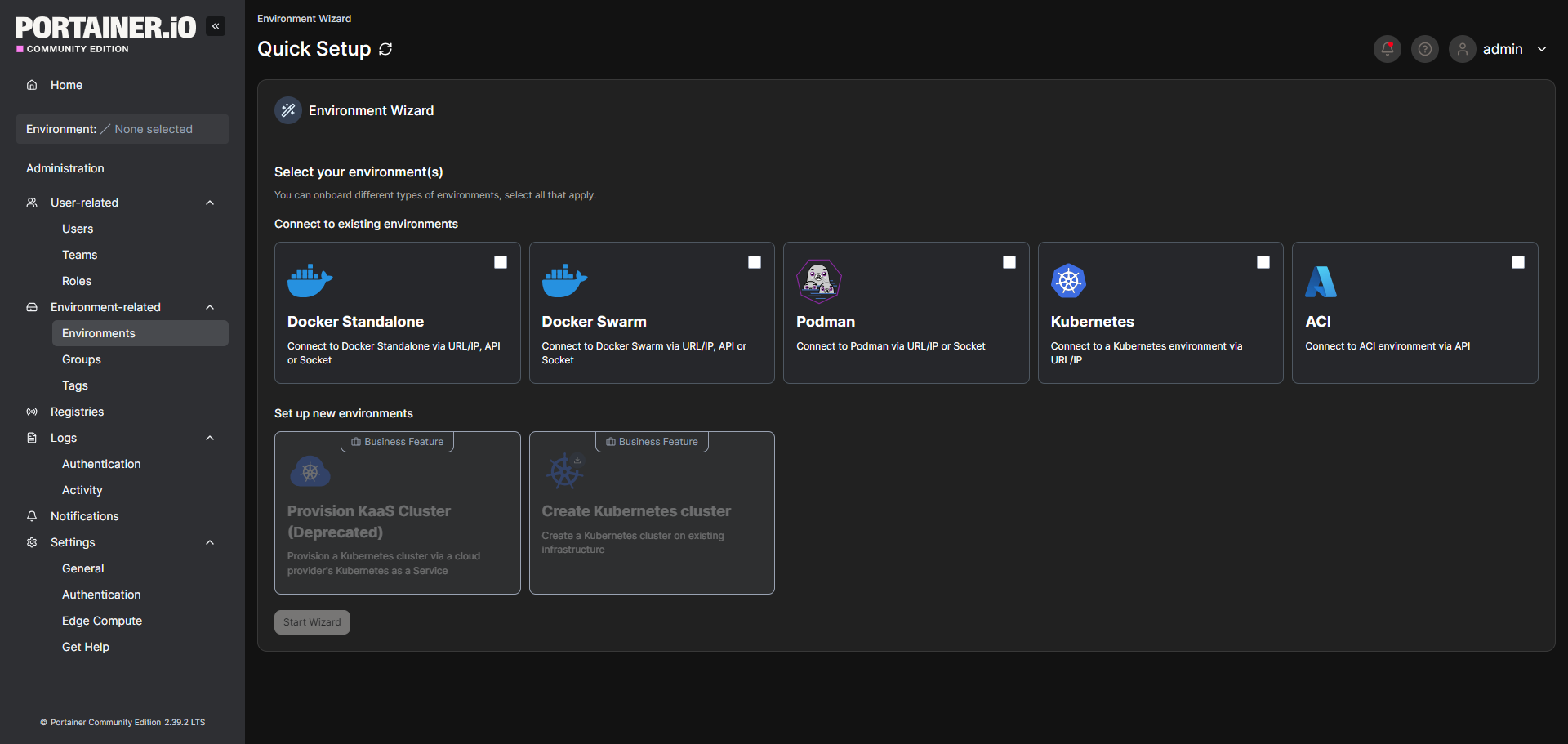The width and height of the screenshot is (1568, 744).
Task: Click the admin user avatar icon
Action: (x=1463, y=49)
